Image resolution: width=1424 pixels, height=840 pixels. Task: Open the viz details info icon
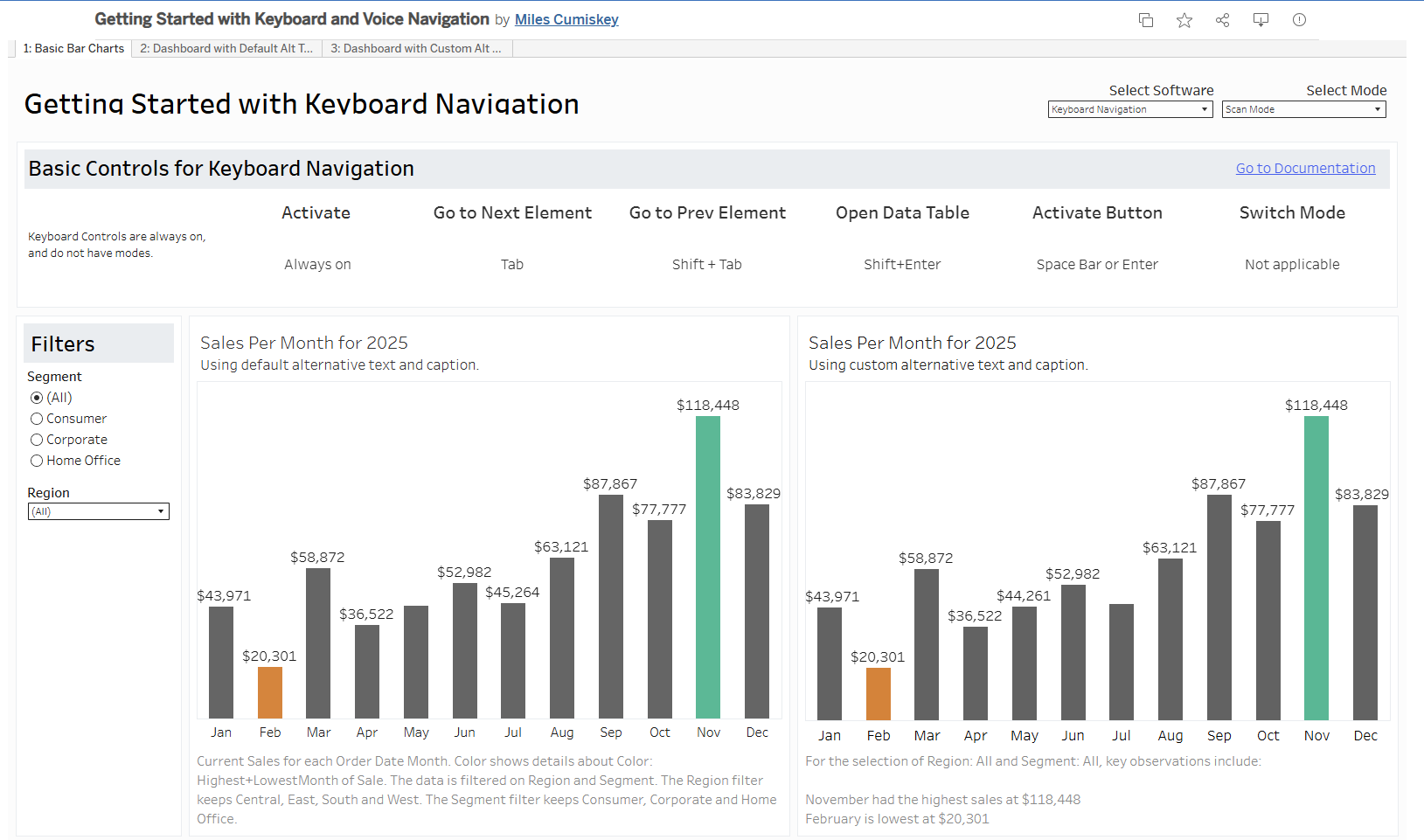tap(1299, 20)
